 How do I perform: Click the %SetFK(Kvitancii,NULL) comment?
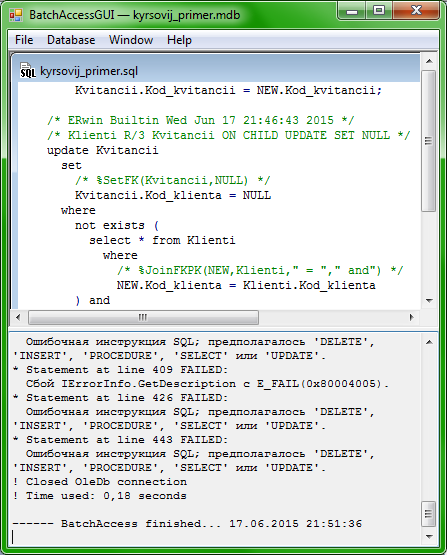(x=173, y=181)
